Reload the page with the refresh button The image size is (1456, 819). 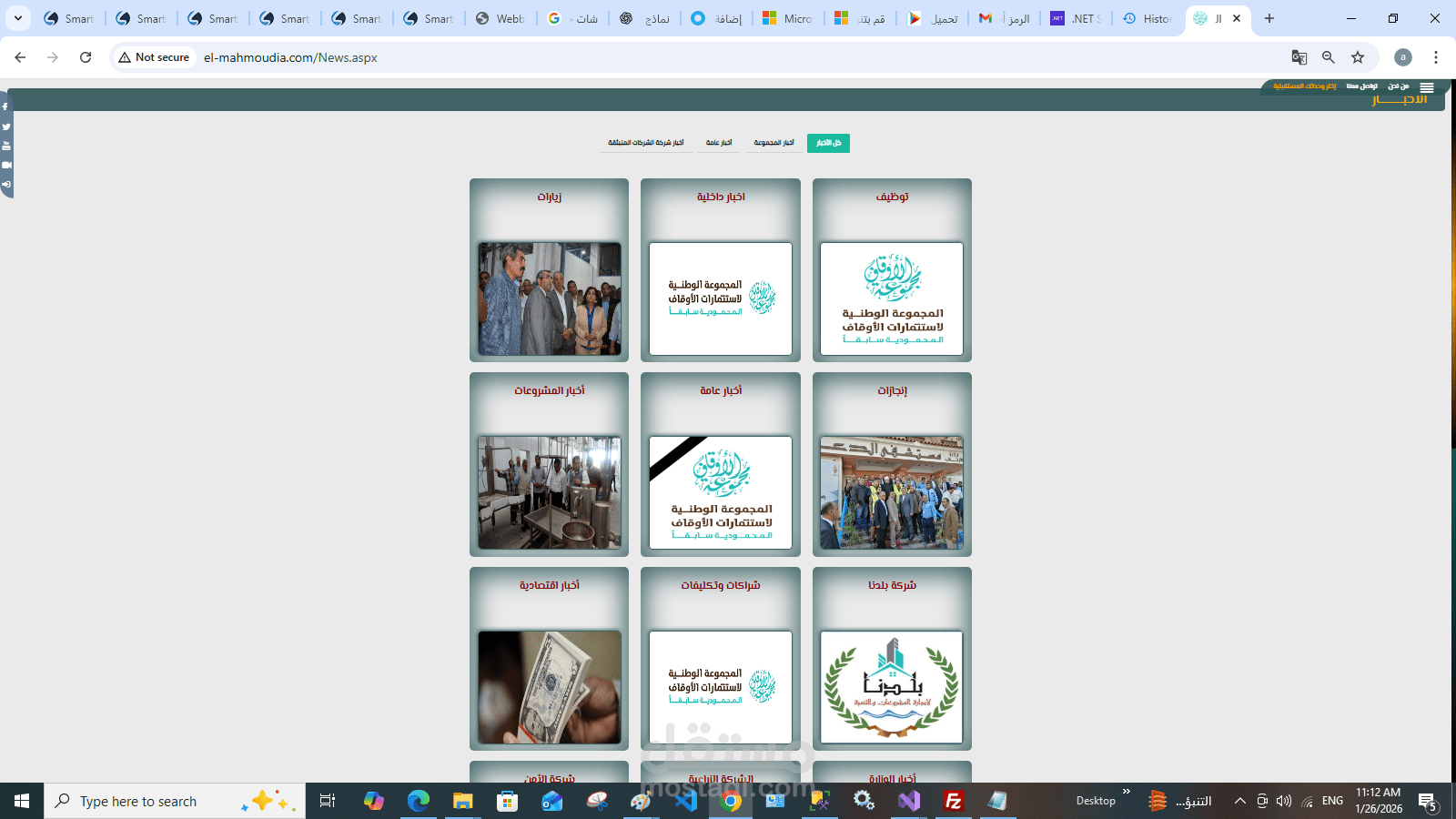pos(86,57)
